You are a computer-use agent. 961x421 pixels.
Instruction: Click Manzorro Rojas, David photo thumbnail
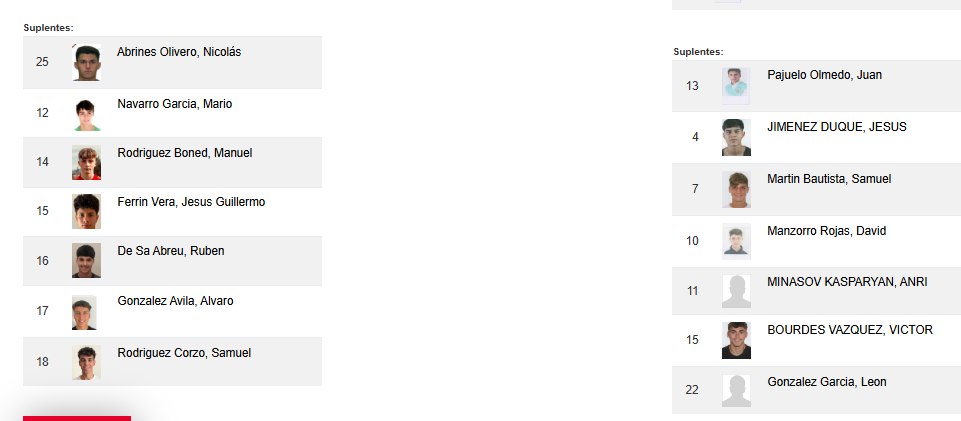(x=736, y=241)
